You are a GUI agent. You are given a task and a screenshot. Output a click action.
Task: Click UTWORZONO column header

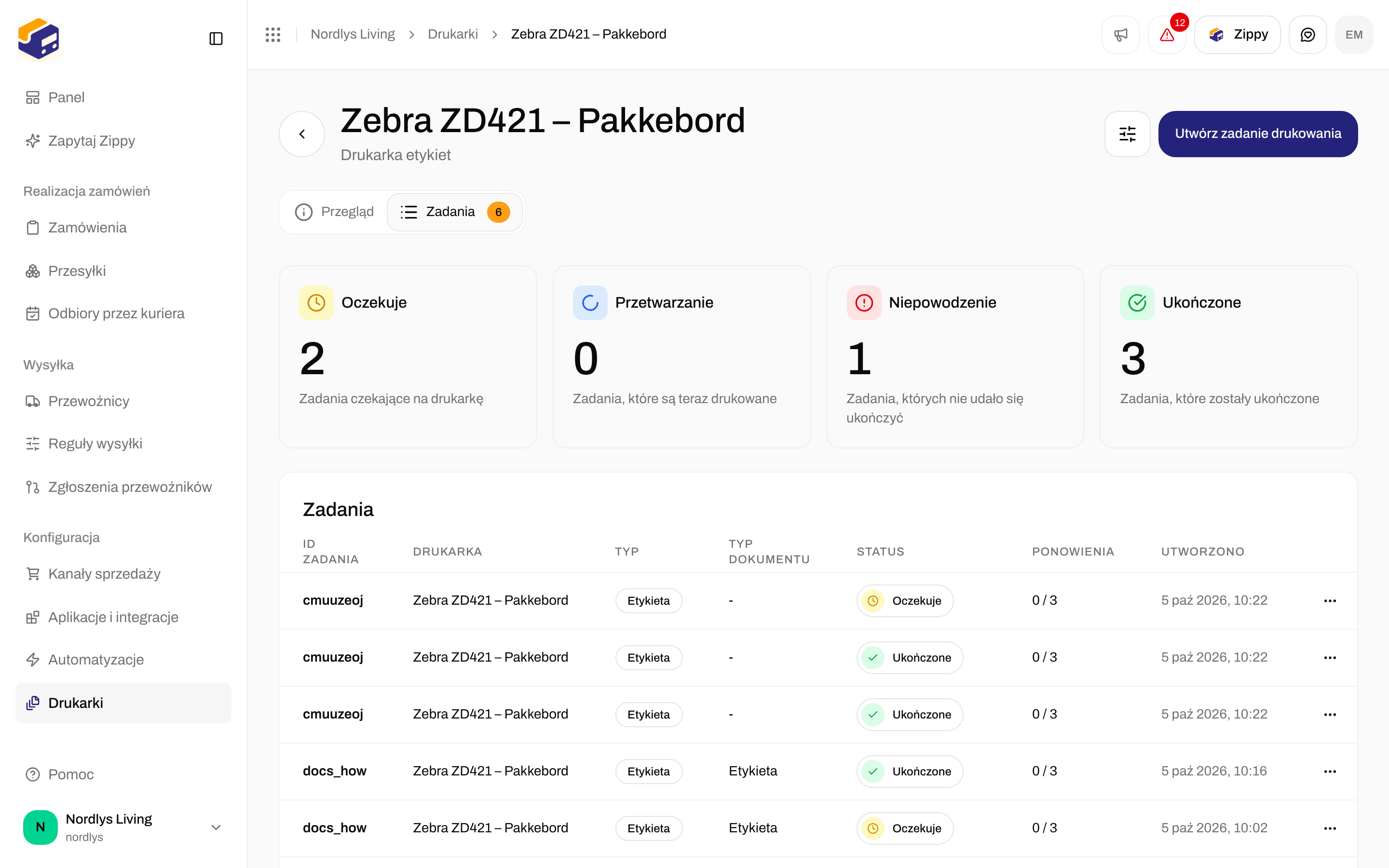point(1202,552)
